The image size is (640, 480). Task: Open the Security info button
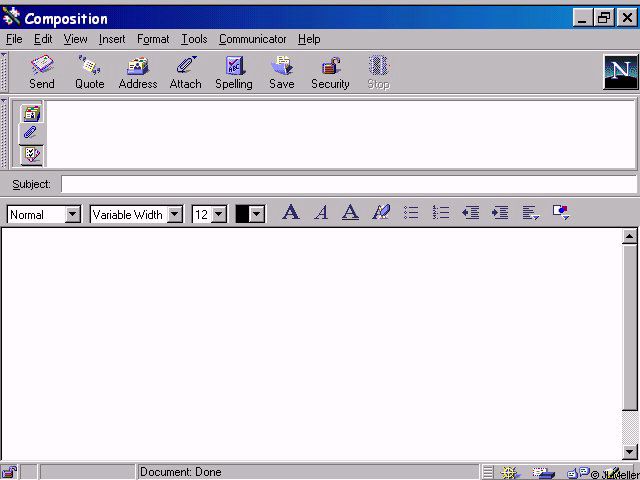(330, 72)
